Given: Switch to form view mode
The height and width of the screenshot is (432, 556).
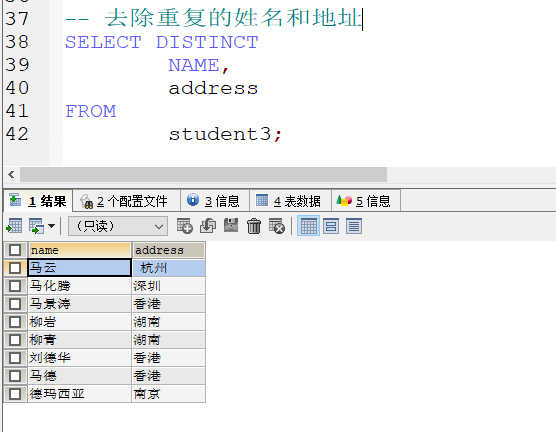Looking at the screenshot, I should (x=331, y=226).
